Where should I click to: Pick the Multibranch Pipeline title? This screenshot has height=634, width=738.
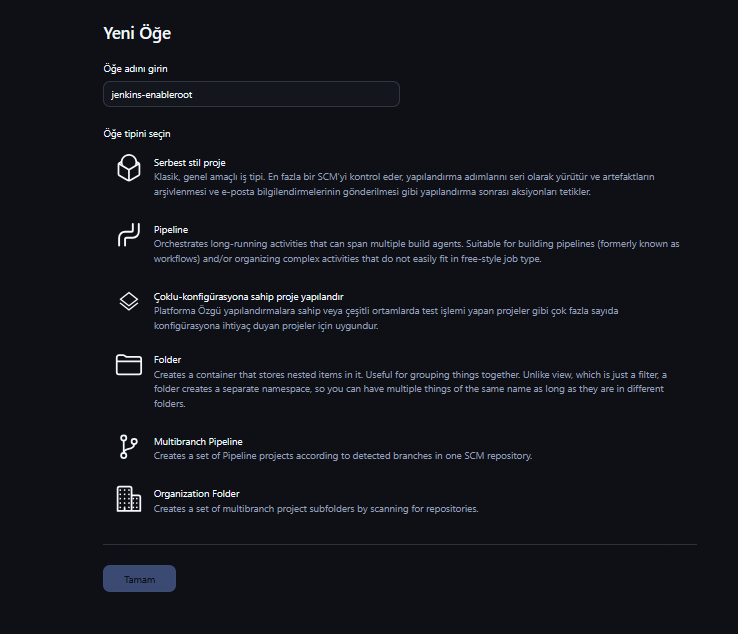point(197,442)
